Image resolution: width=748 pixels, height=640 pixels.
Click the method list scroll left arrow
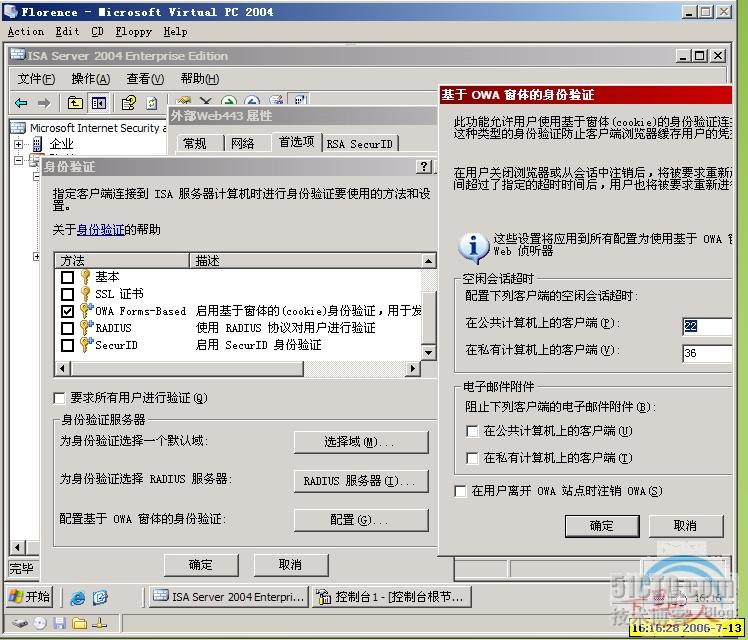tap(62, 368)
